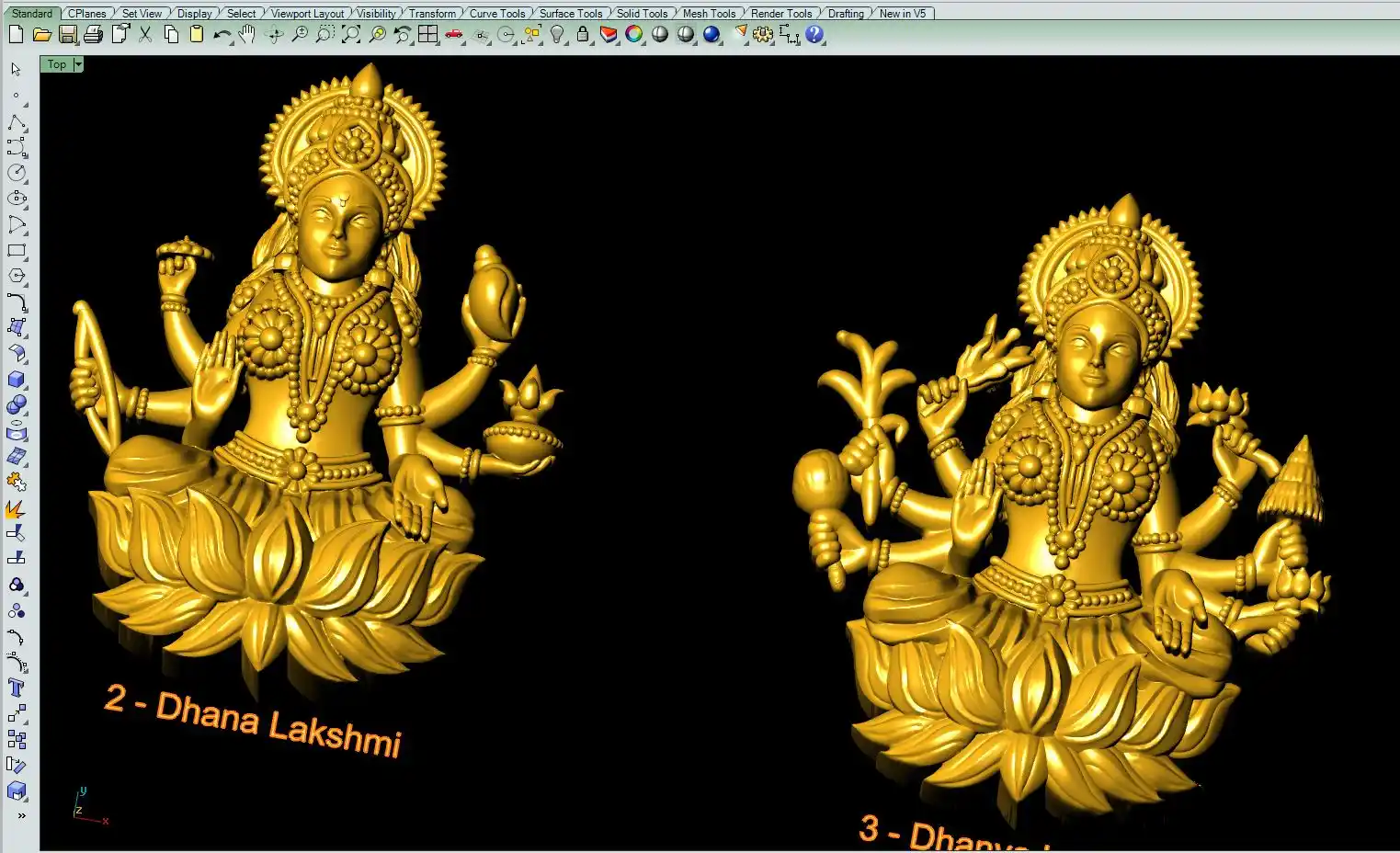Click the Polyline tool
1400x853 pixels.
[17, 122]
